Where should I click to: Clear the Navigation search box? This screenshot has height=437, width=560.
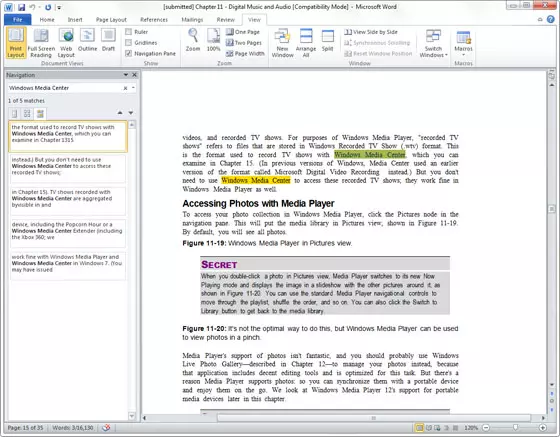125,88
